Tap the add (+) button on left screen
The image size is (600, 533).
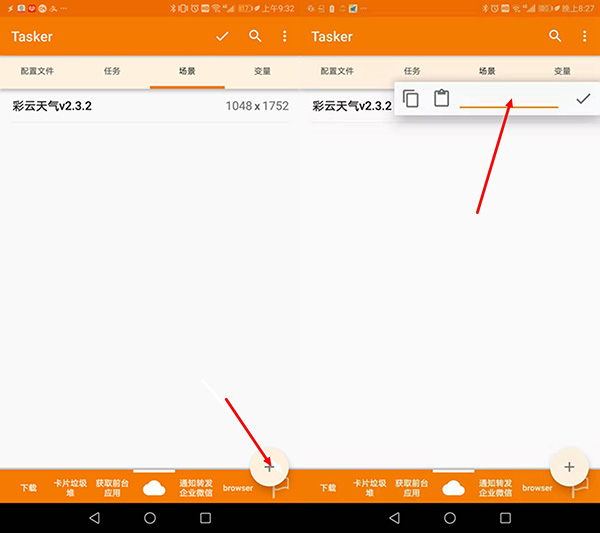pos(269,466)
